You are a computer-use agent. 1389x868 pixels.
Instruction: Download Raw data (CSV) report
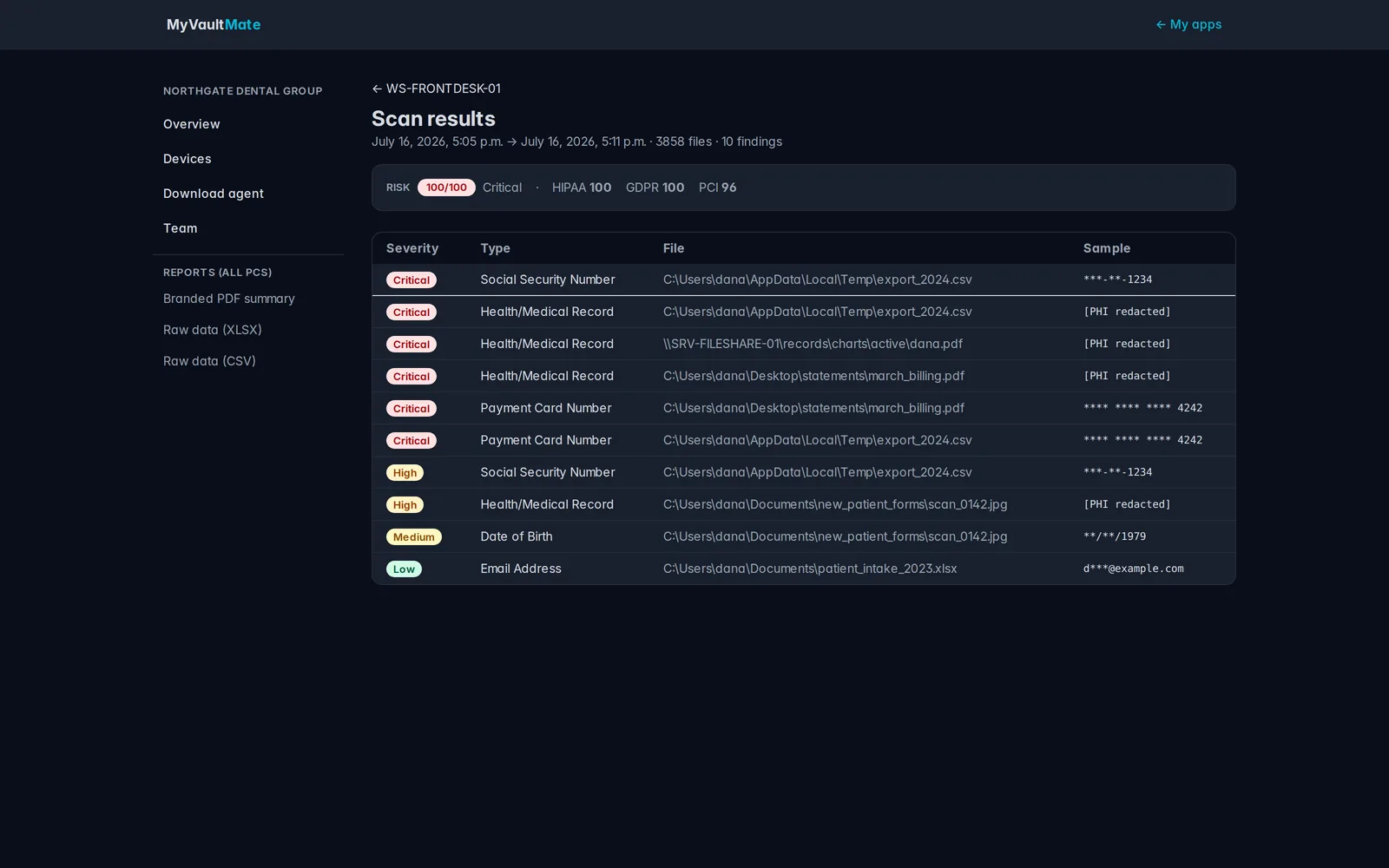click(x=209, y=361)
